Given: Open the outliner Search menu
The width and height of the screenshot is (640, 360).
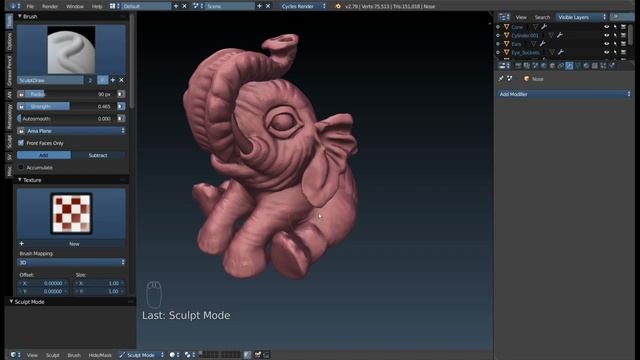Looking at the screenshot, I should pos(542,17).
